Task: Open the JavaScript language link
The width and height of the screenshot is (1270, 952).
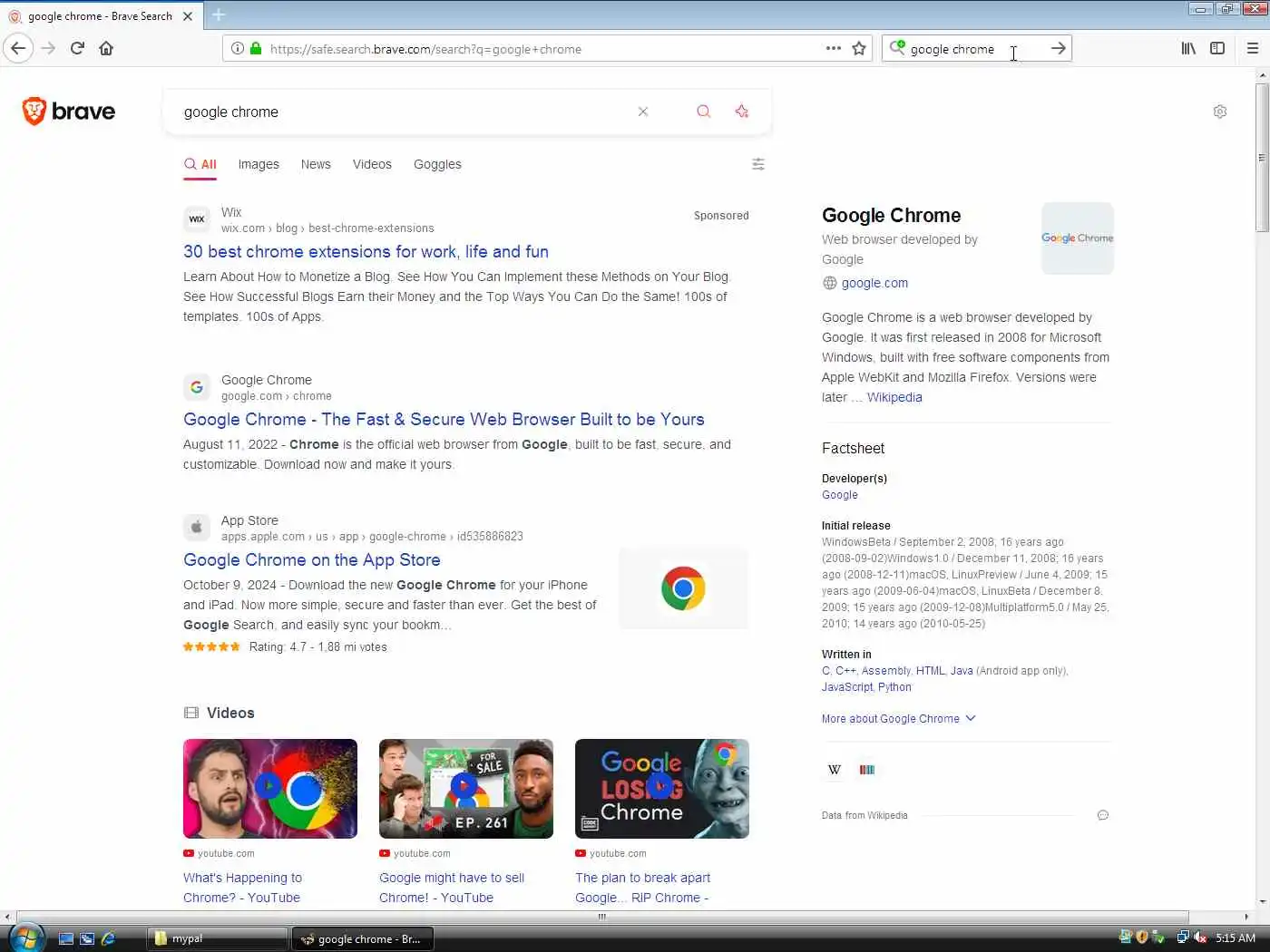Action: (x=846, y=687)
